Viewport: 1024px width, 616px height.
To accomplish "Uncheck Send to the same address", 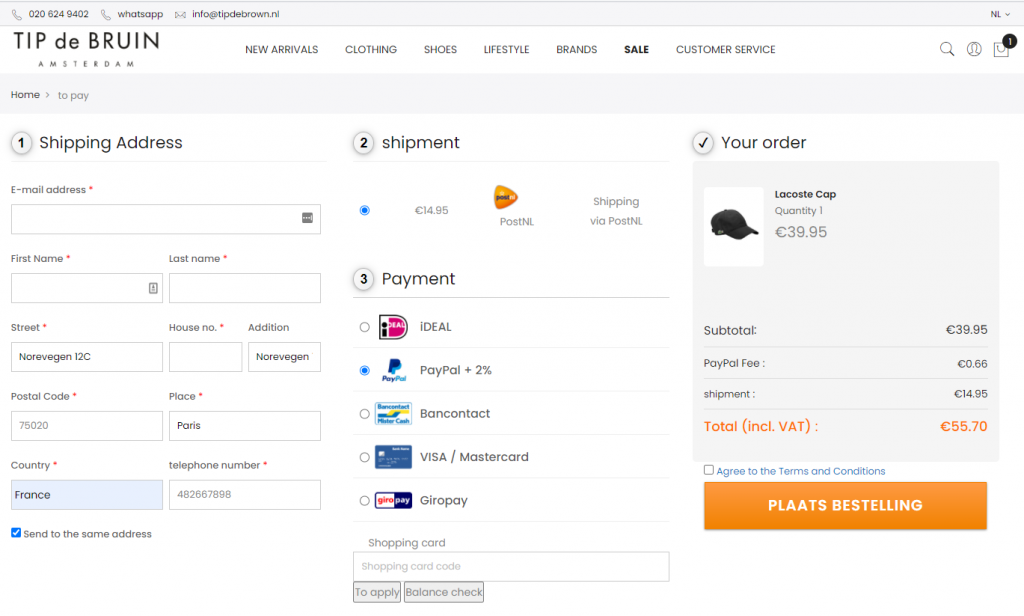I will [x=16, y=533].
